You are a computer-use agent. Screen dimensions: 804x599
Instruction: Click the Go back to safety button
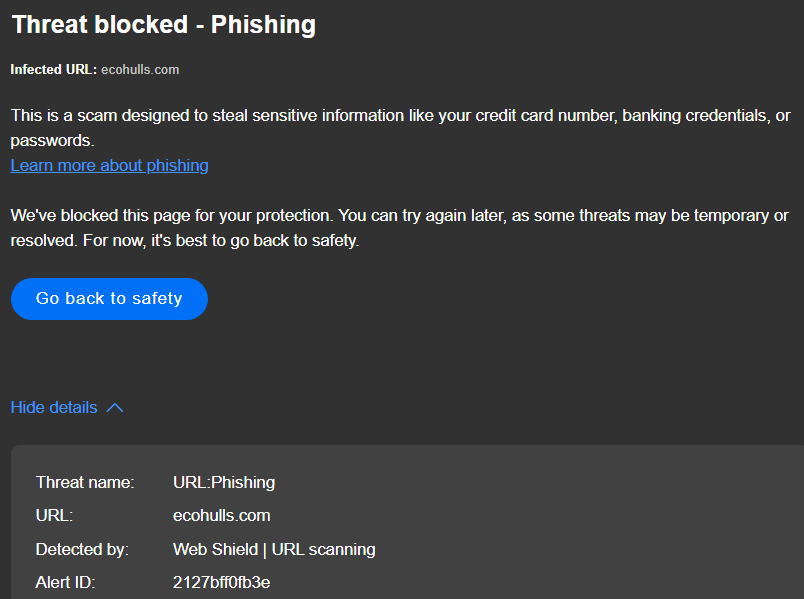(x=109, y=299)
